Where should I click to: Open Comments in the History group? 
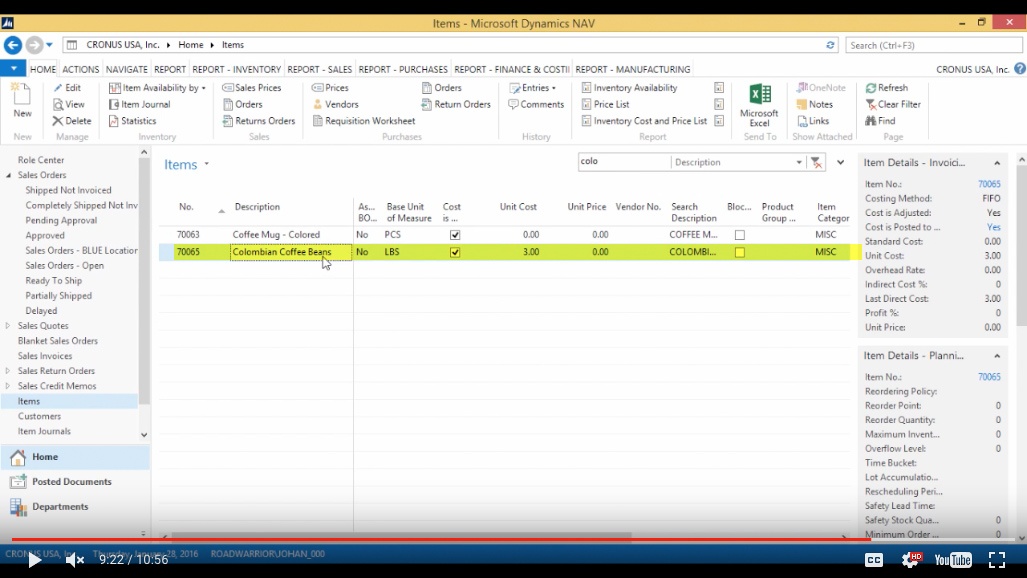tap(536, 104)
